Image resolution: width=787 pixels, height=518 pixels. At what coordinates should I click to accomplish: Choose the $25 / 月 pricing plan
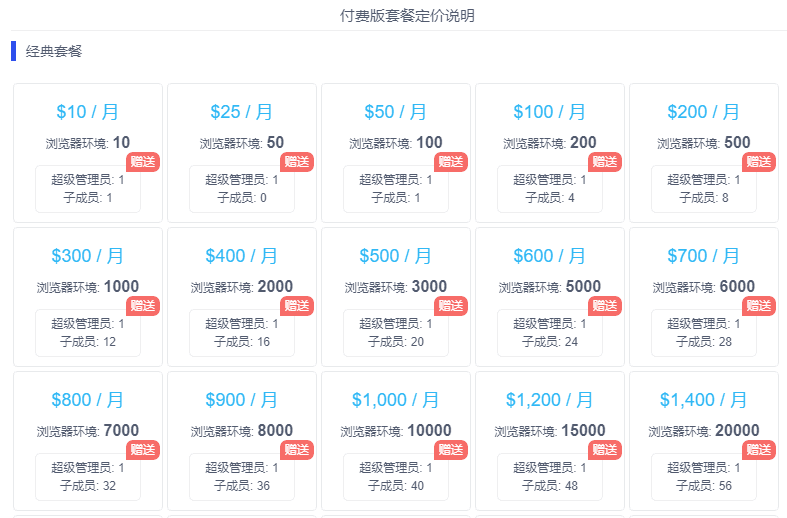click(242, 153)
